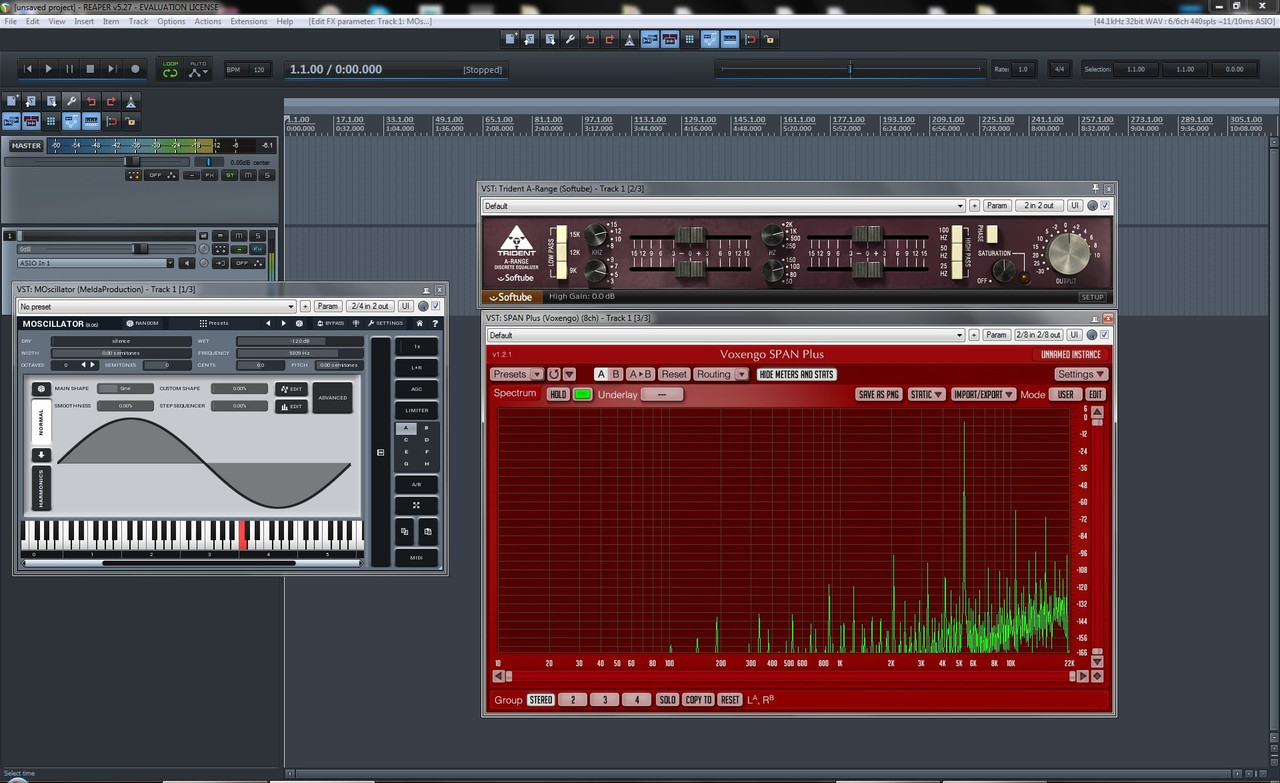Open the ASIO In 1 input dropdown

pyautogui.click(x=94, y=263)
